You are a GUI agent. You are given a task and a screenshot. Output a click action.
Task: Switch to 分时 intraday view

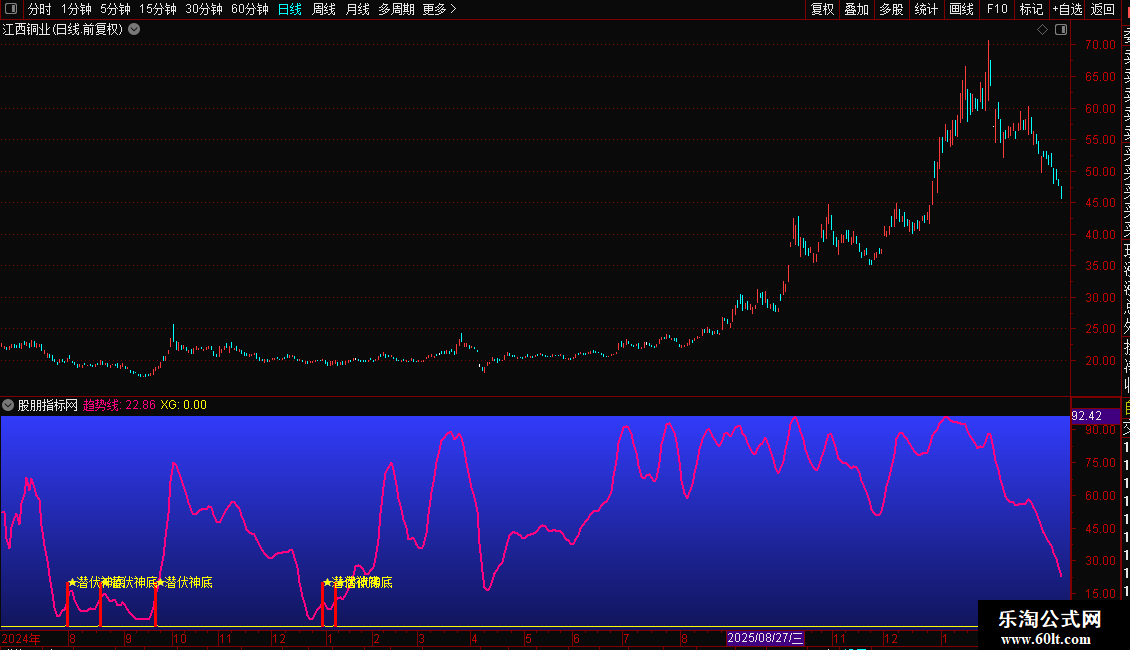click(x=40, y=9)
